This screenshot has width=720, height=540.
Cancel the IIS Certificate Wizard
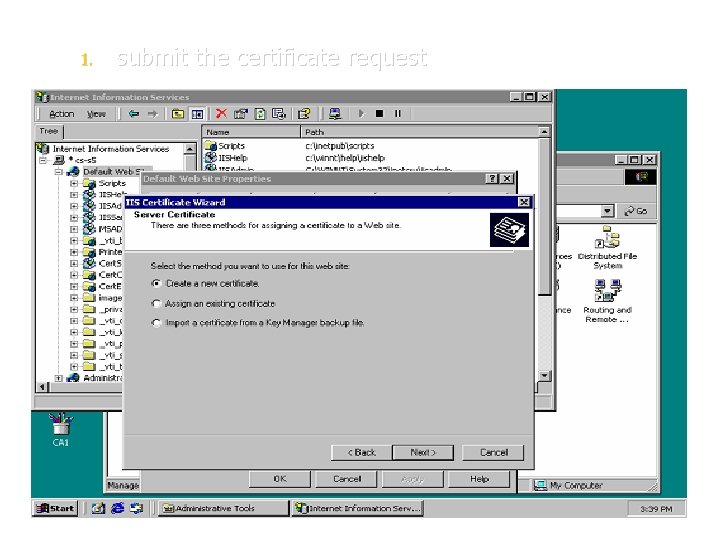point(493,452)
